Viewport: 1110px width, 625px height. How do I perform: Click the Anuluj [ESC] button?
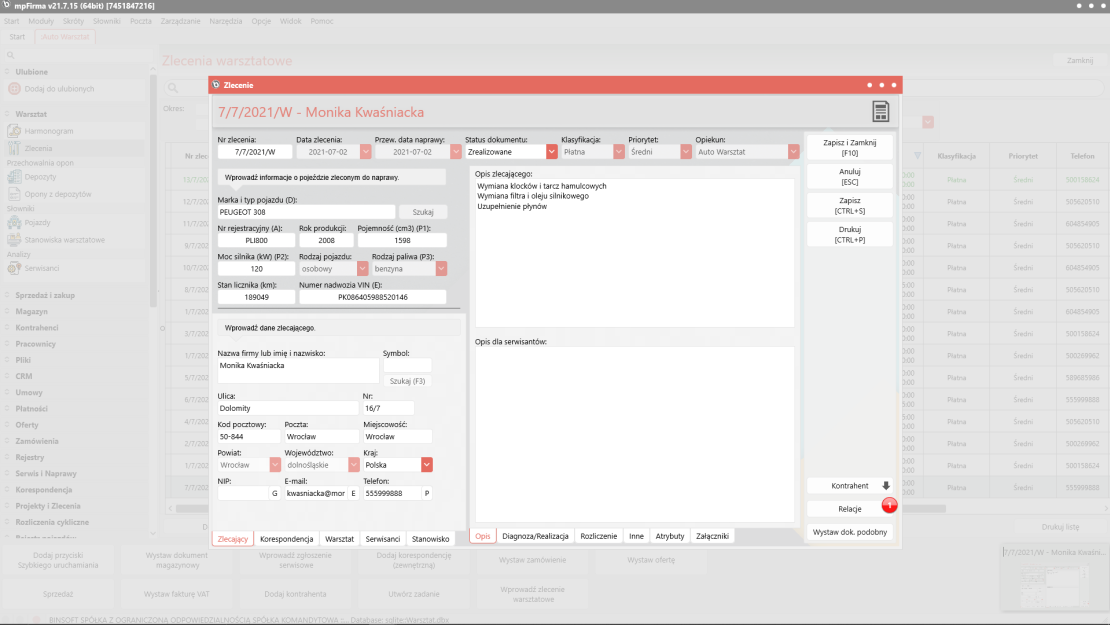849,177
